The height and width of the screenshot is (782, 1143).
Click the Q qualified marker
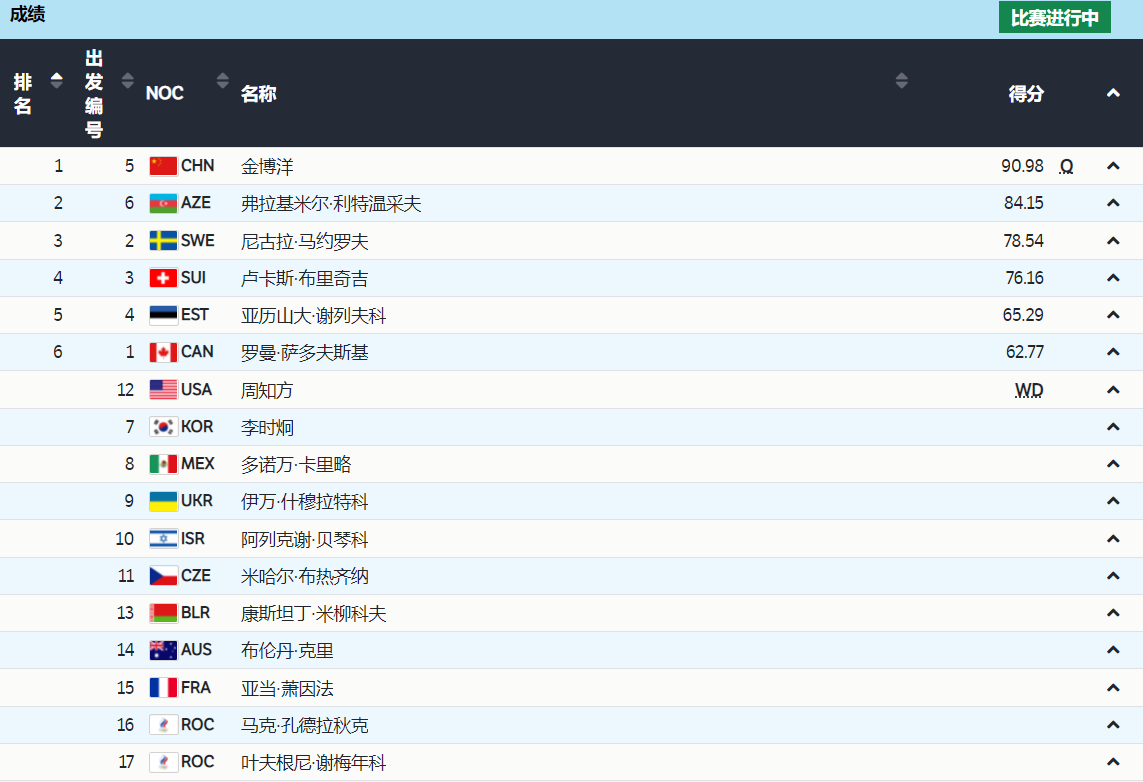(1066, 167)
